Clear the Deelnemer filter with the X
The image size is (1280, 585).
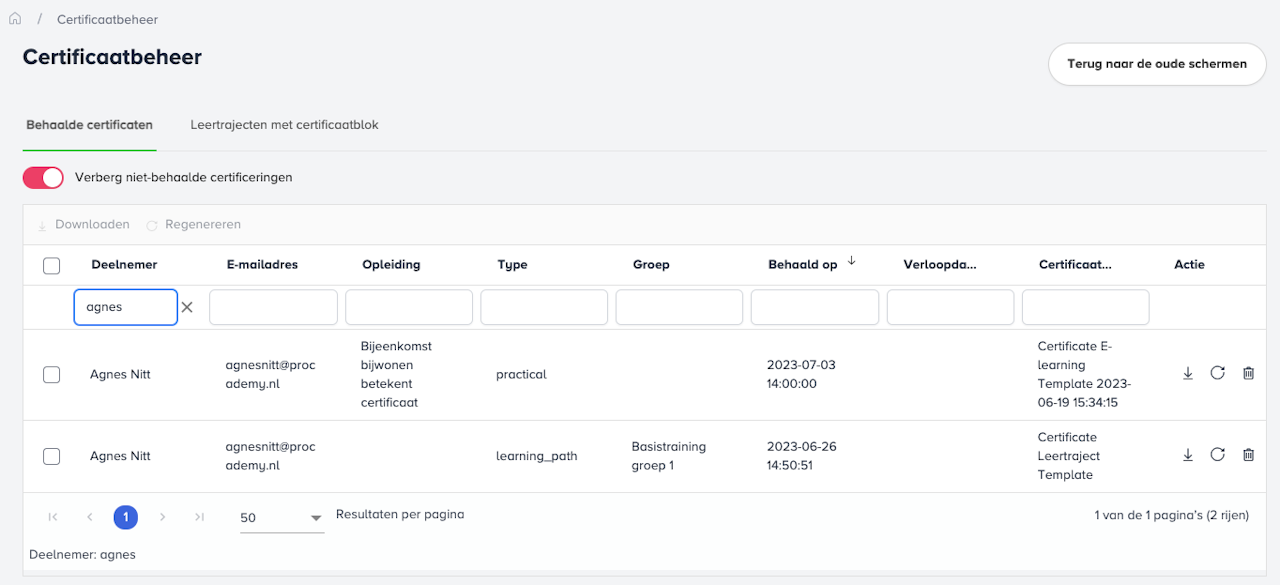(x=187, y=308)
